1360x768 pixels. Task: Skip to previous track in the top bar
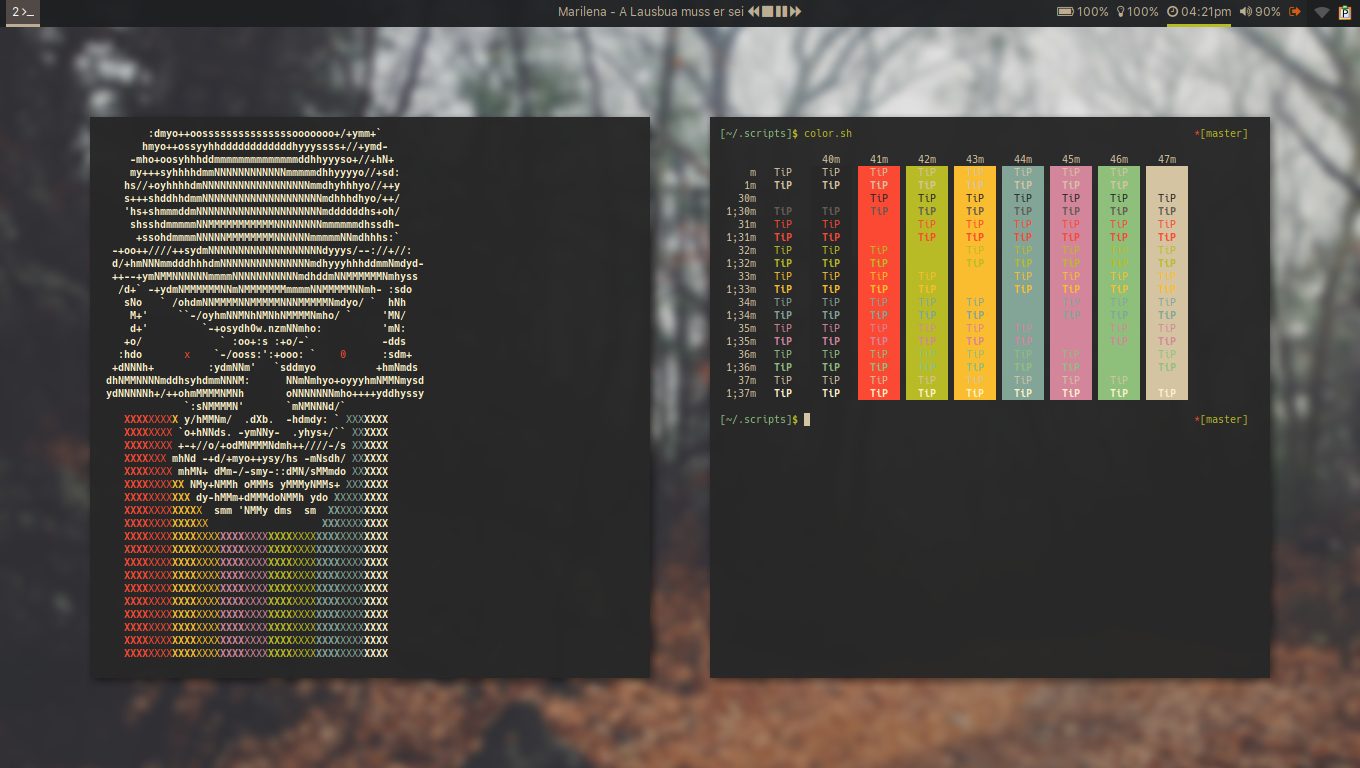point(754,12)
